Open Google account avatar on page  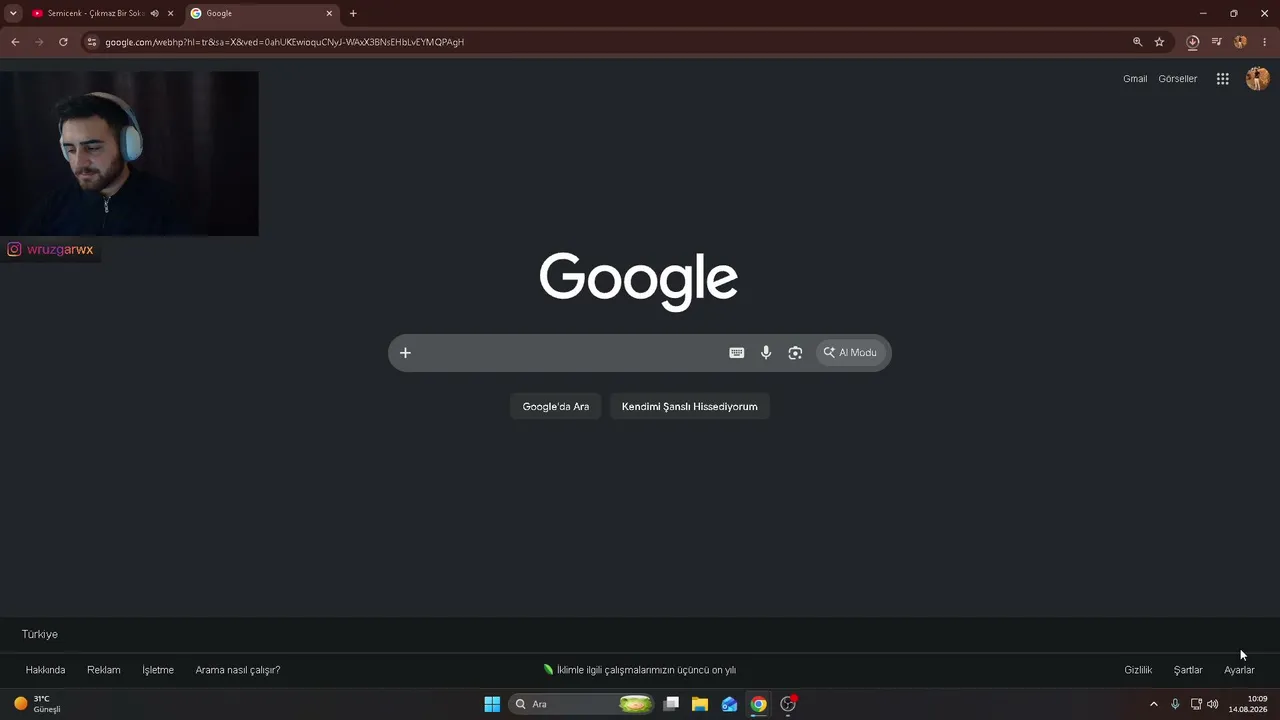pyautogui.click(x=1257, y=79)
